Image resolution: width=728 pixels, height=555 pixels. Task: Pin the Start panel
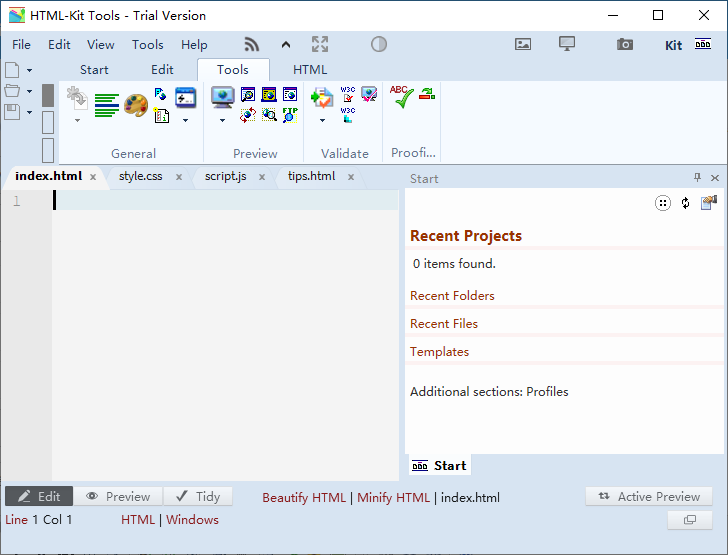point(698,178)
